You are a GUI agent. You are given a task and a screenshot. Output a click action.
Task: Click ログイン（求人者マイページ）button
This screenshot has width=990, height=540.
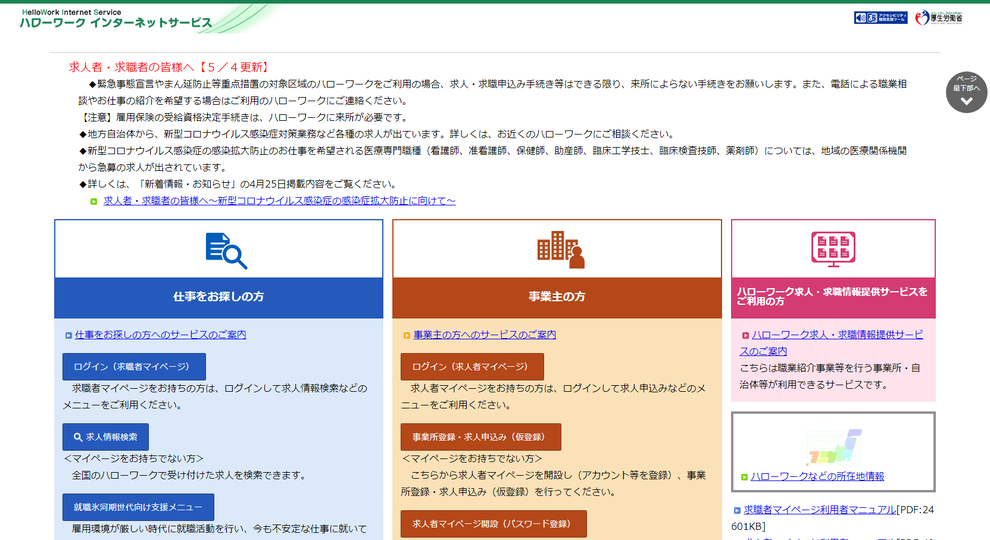[x=472, y=366]
